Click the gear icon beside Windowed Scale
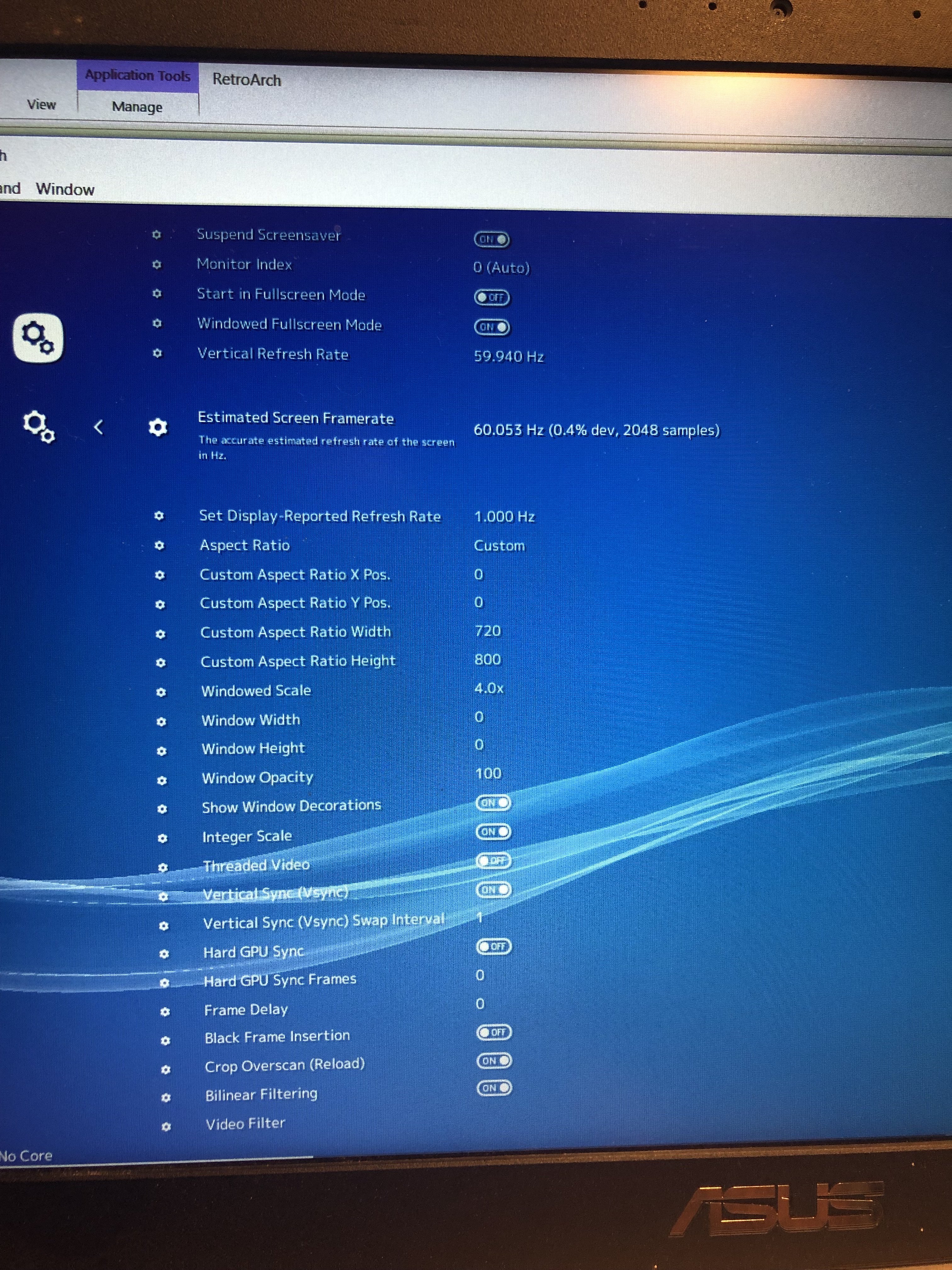The height and width of the screenshot is (1270, 952). click(x=161, y=692)
